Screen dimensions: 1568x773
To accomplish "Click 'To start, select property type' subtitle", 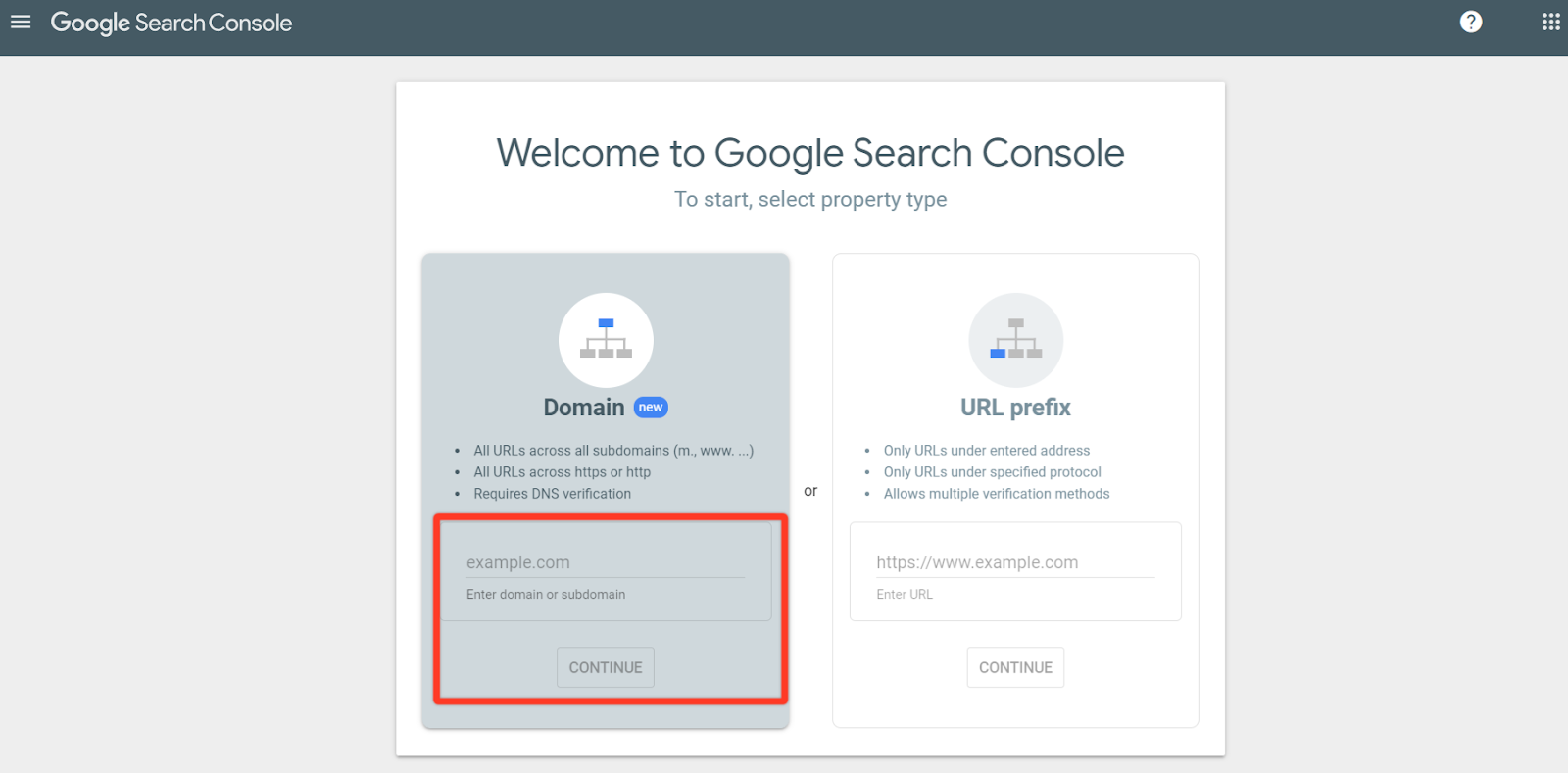I will [810, 200].
